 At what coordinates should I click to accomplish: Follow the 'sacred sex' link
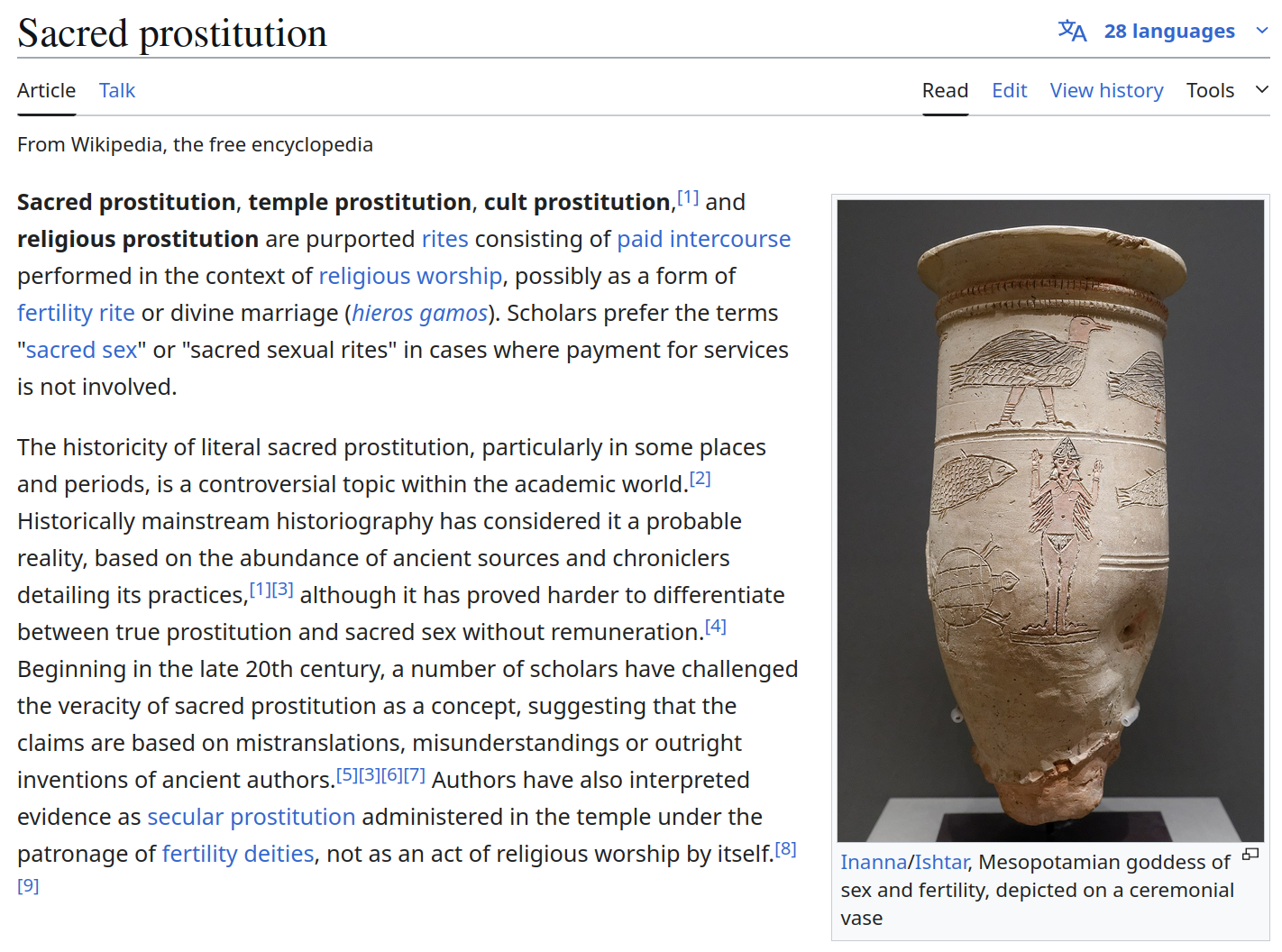point(81,350)
